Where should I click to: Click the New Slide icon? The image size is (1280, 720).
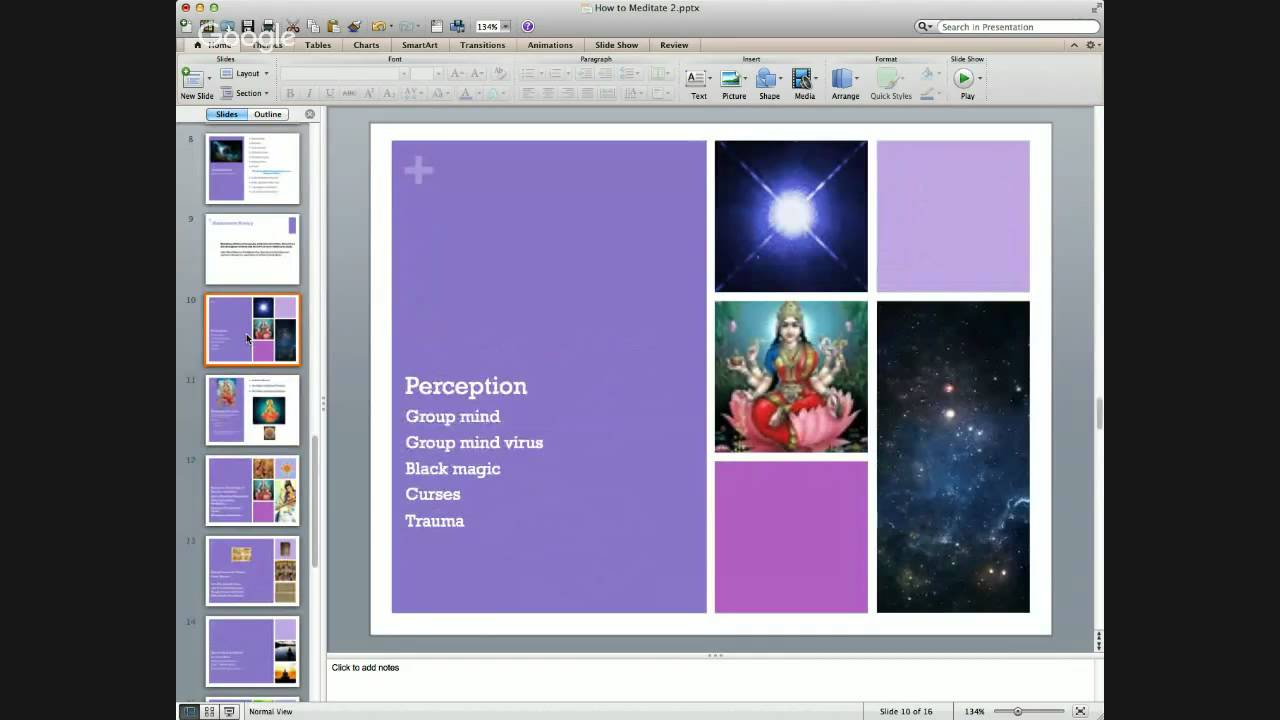click(x=192, y=79)
